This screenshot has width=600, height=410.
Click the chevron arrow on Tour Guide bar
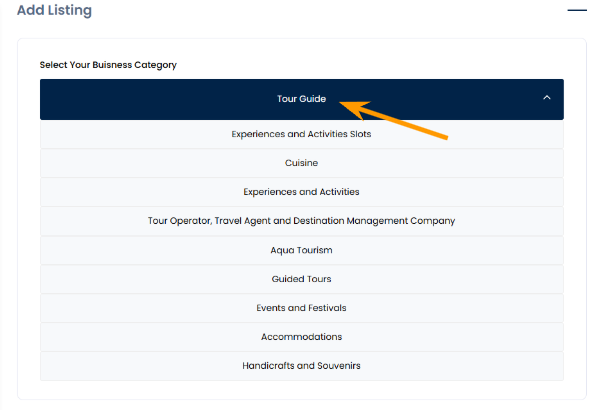click(x=546, y=98)
